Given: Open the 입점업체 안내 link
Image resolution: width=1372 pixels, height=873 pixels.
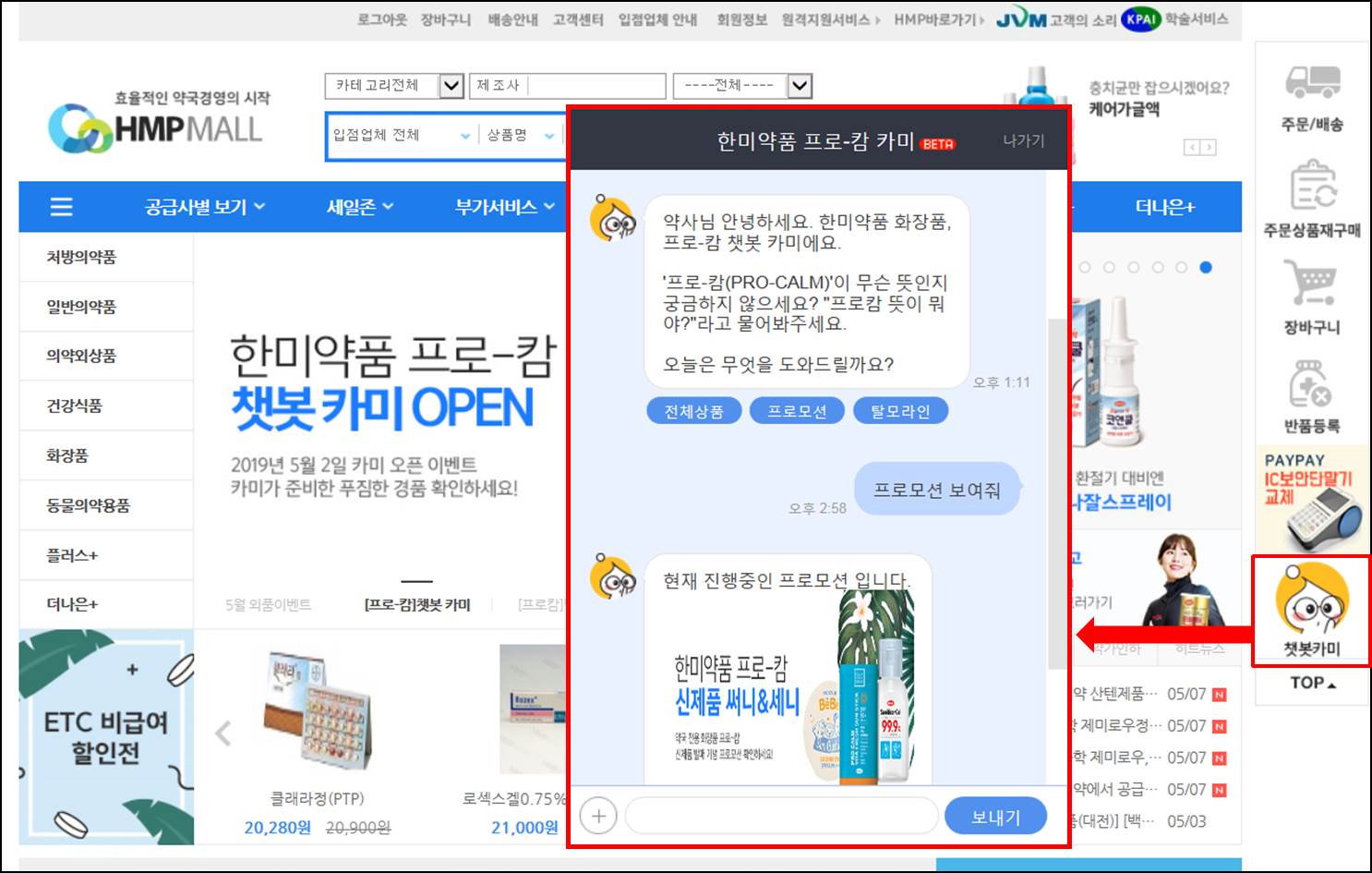Looking at the screenshot, I should click(658, 19).
